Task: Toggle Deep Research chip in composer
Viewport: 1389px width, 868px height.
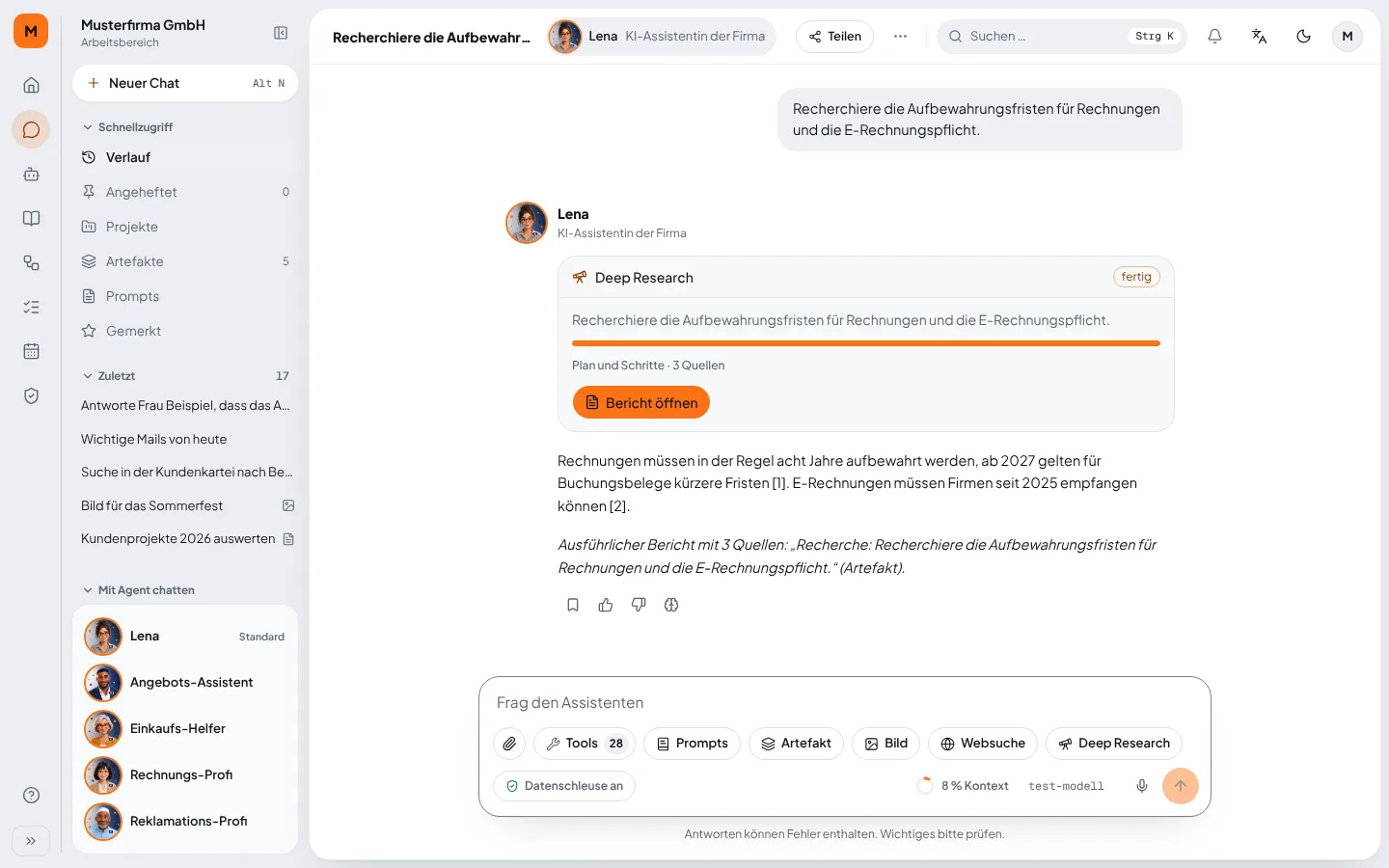Action: 1114,744
